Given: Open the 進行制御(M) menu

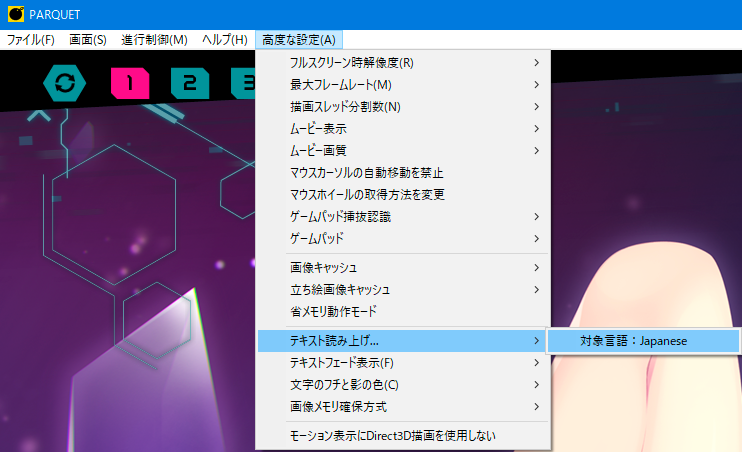Looking at the screenshot, I should [x=154, y=40].
